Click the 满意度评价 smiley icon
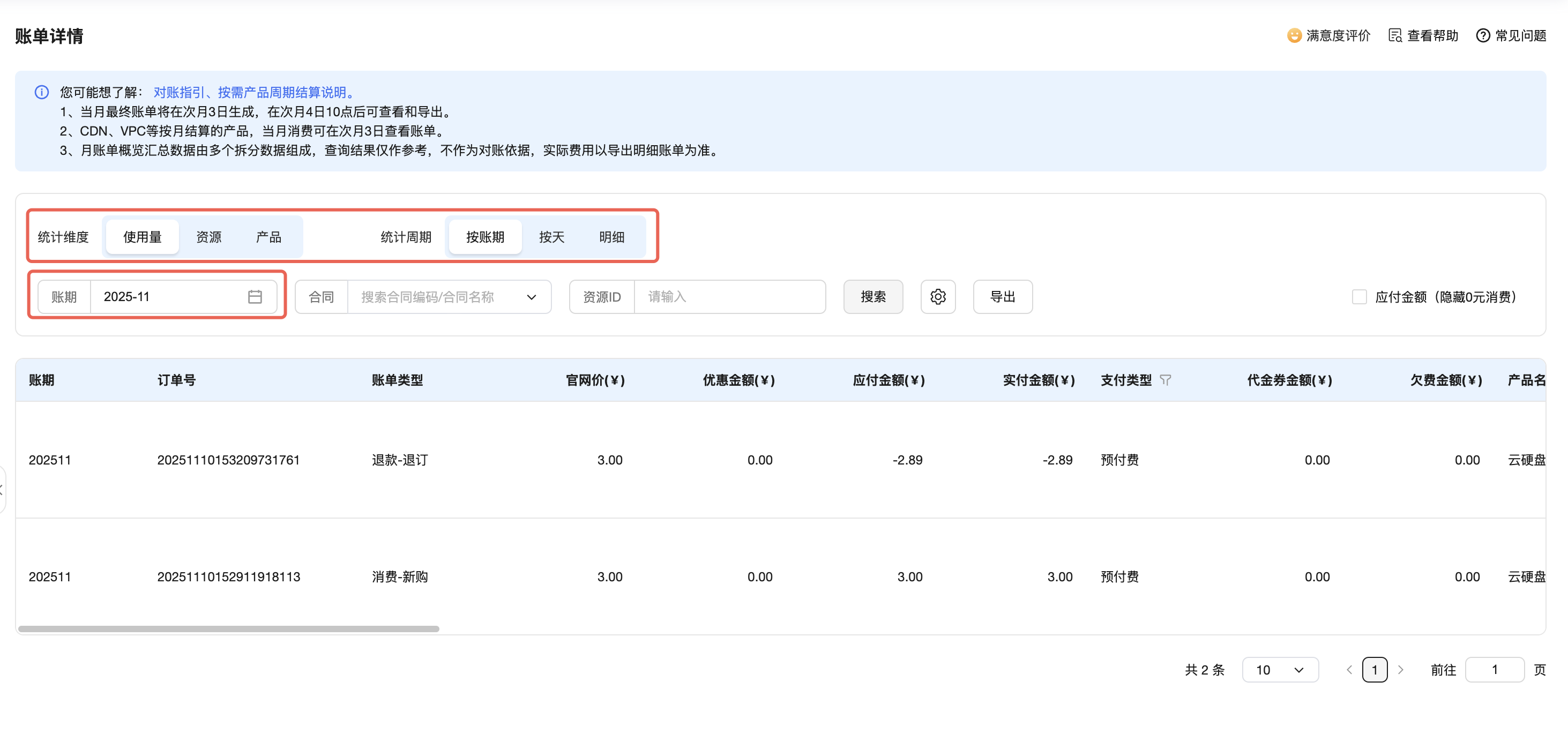Image resolution: width=1568 pixels, height=749 pixels. point(1294,36)
